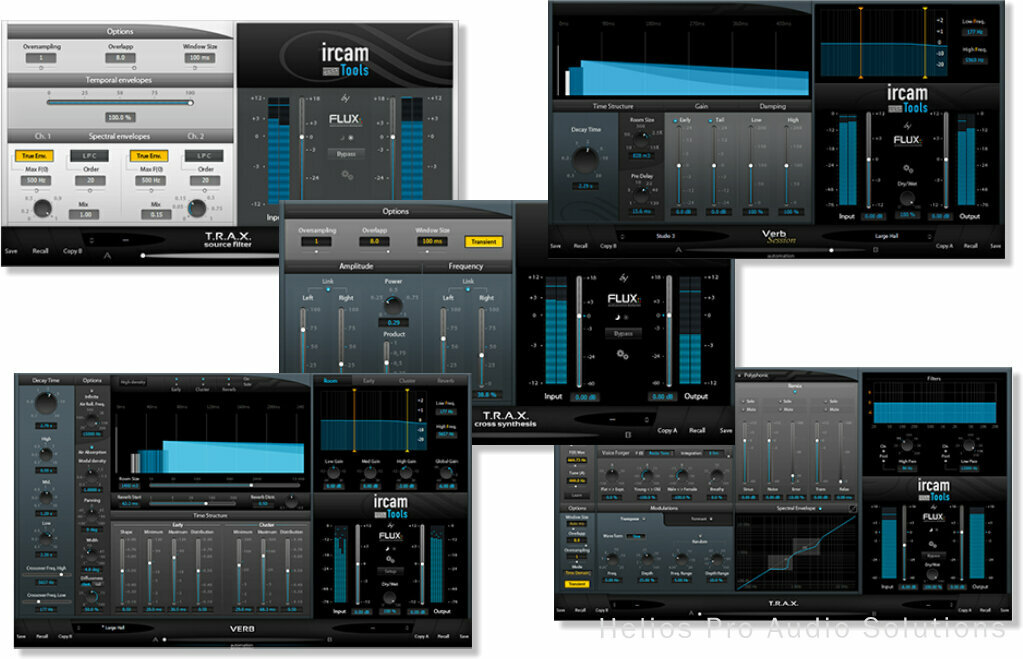Click the lock icon on Spectral Envelope

pos(852,507)
